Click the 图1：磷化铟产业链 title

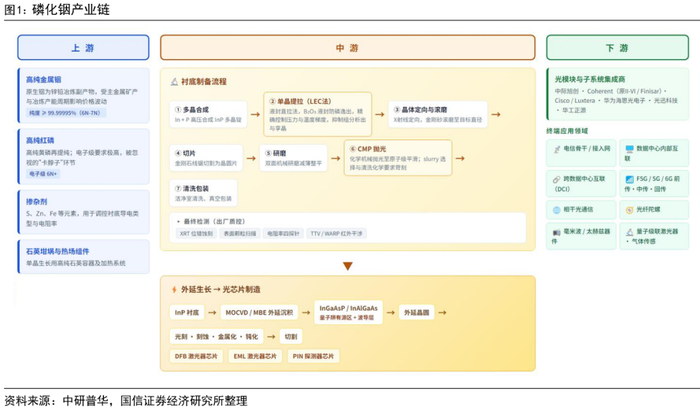pyautogui.click(x=57, y=9)
